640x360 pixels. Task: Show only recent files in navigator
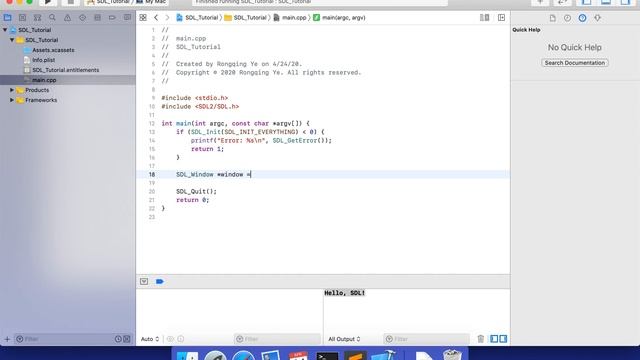pos(118,339)
